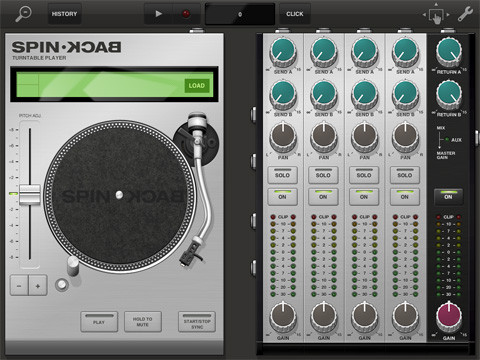Toggle the CLICK metronome button
The image size is (480, 360).
pyautogui.click(x=295, y=14)
